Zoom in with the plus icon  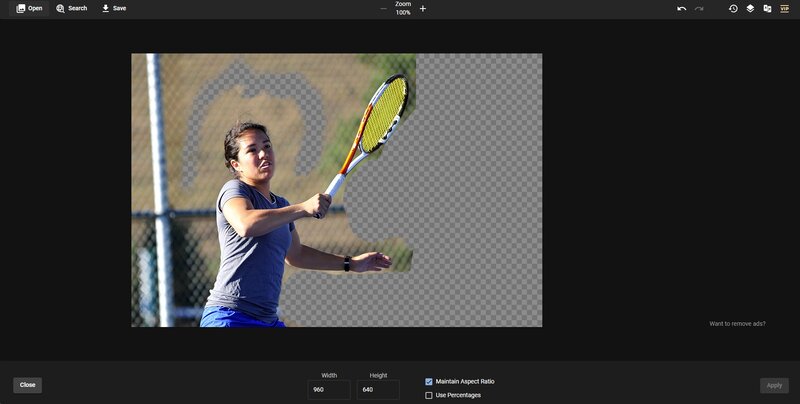click(422, 9)
